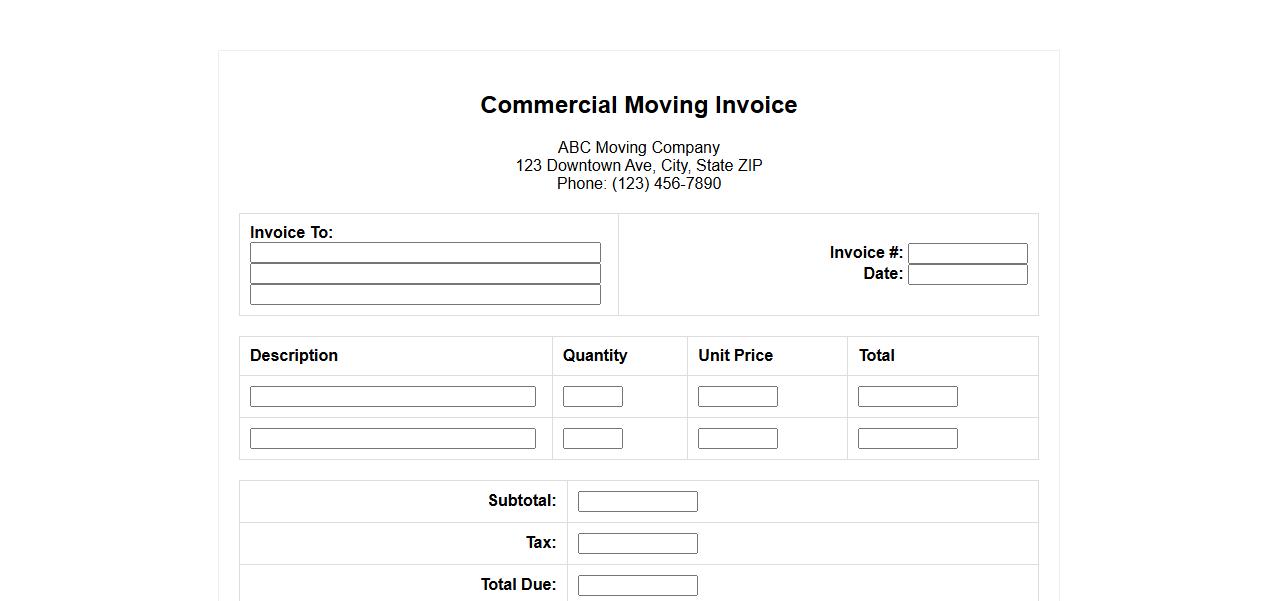The height and width of the screenshot is (601, 1278).
Task: Click the Description column header
Action: click(x=294, y=356)
